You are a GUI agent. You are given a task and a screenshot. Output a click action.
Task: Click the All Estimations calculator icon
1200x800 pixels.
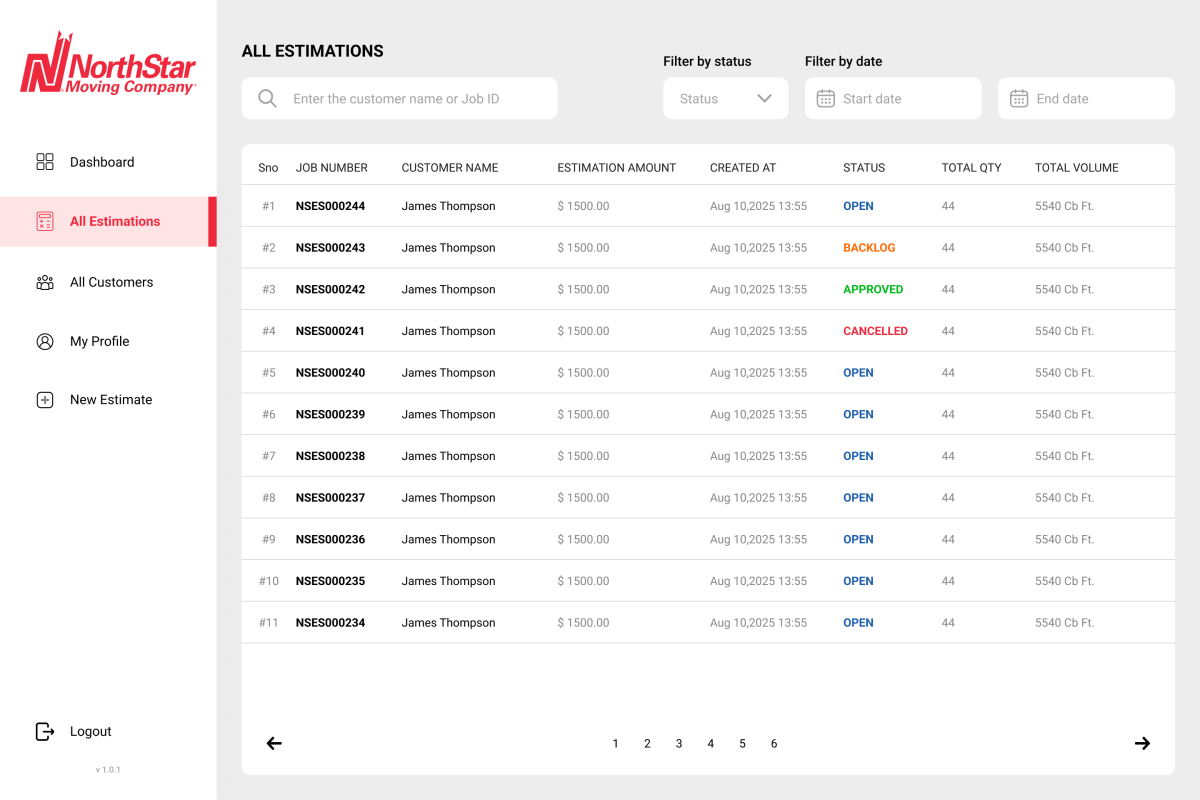(x=45, y=221)
